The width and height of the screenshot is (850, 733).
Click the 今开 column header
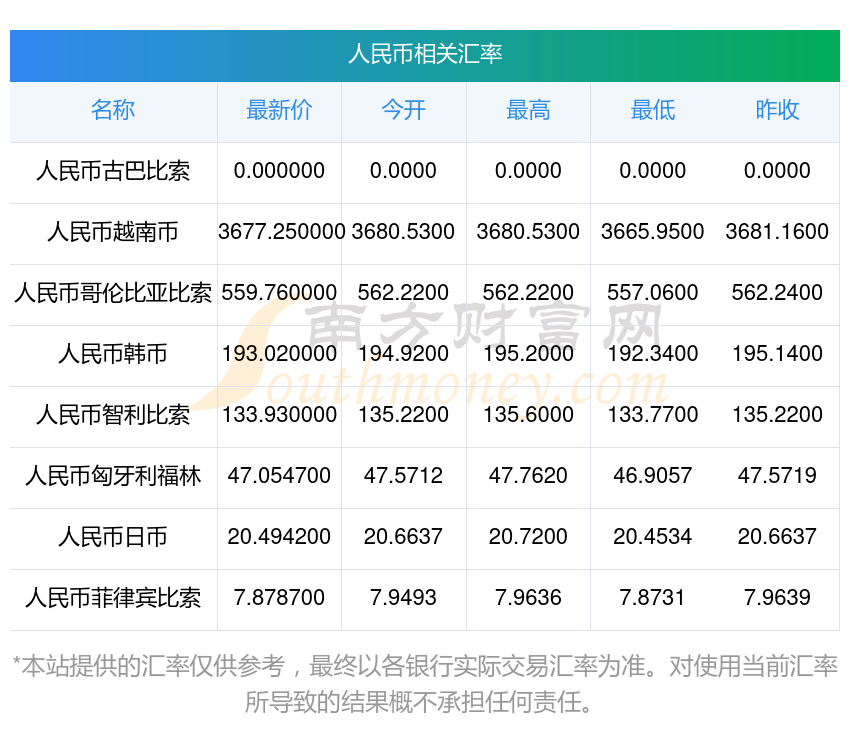[x=404, y=111]
